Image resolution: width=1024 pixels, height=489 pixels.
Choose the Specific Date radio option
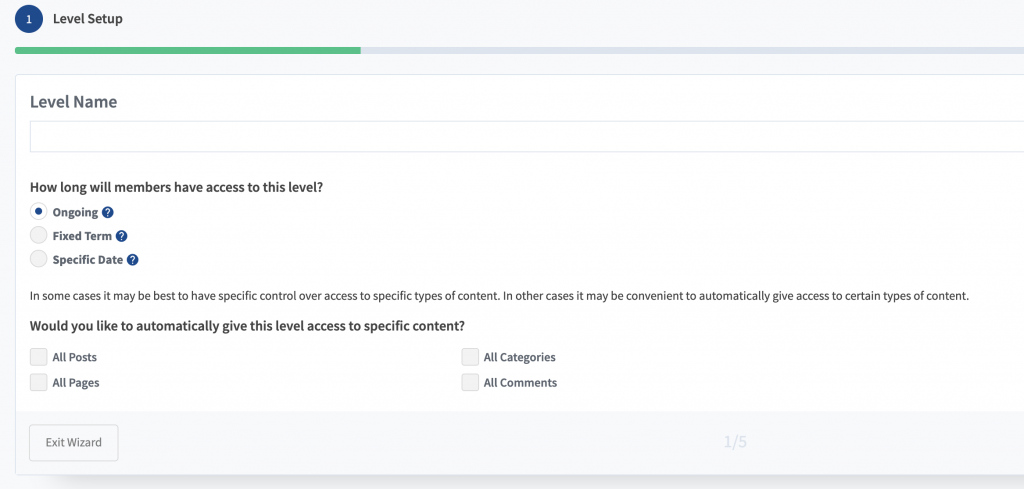(x=39, y=259)
